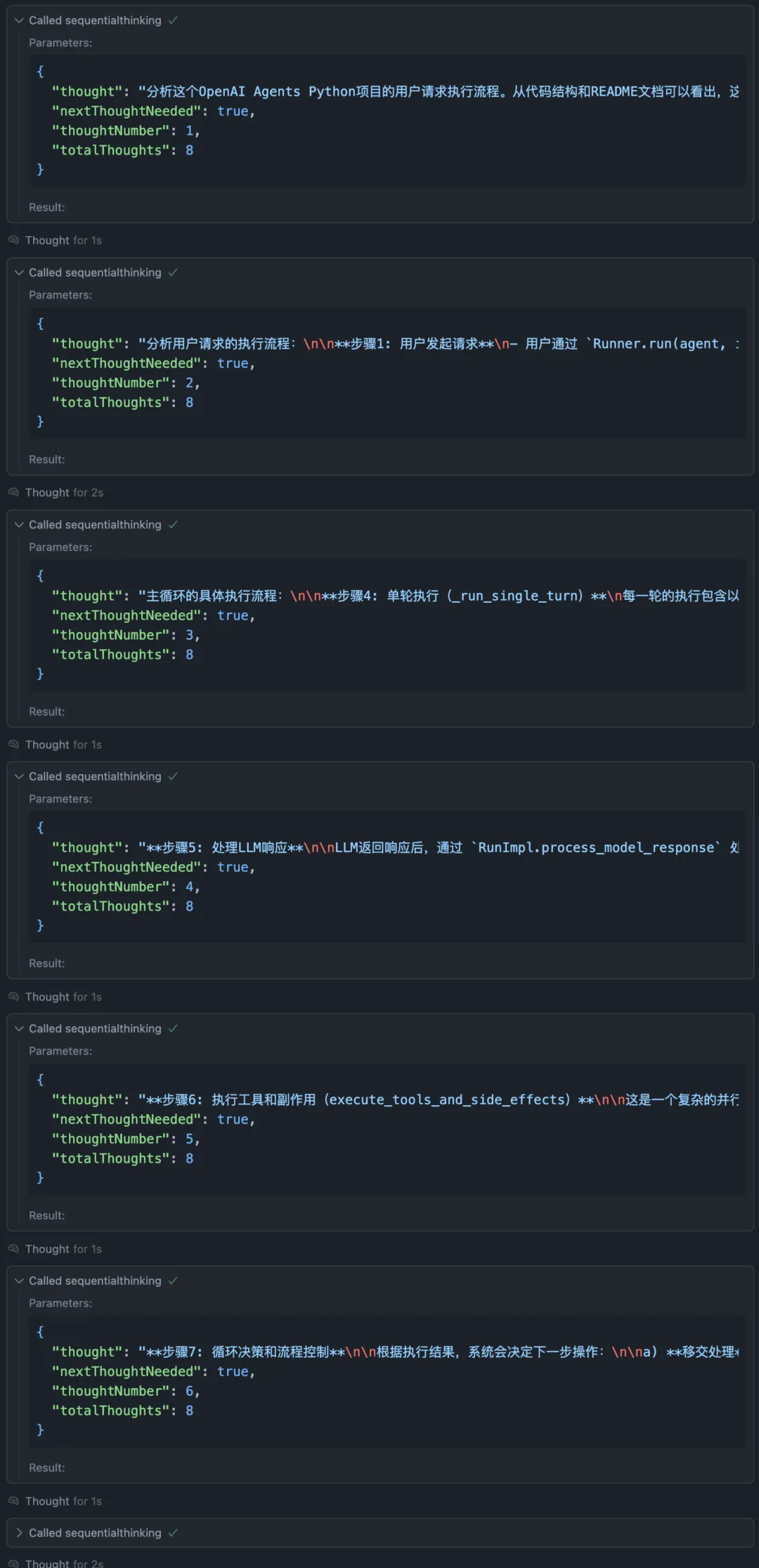Click the green checkmark on first sequentialthinking call
Image resolution: width=759 pixels, height=1568 pixels.
tap(173, 20)
